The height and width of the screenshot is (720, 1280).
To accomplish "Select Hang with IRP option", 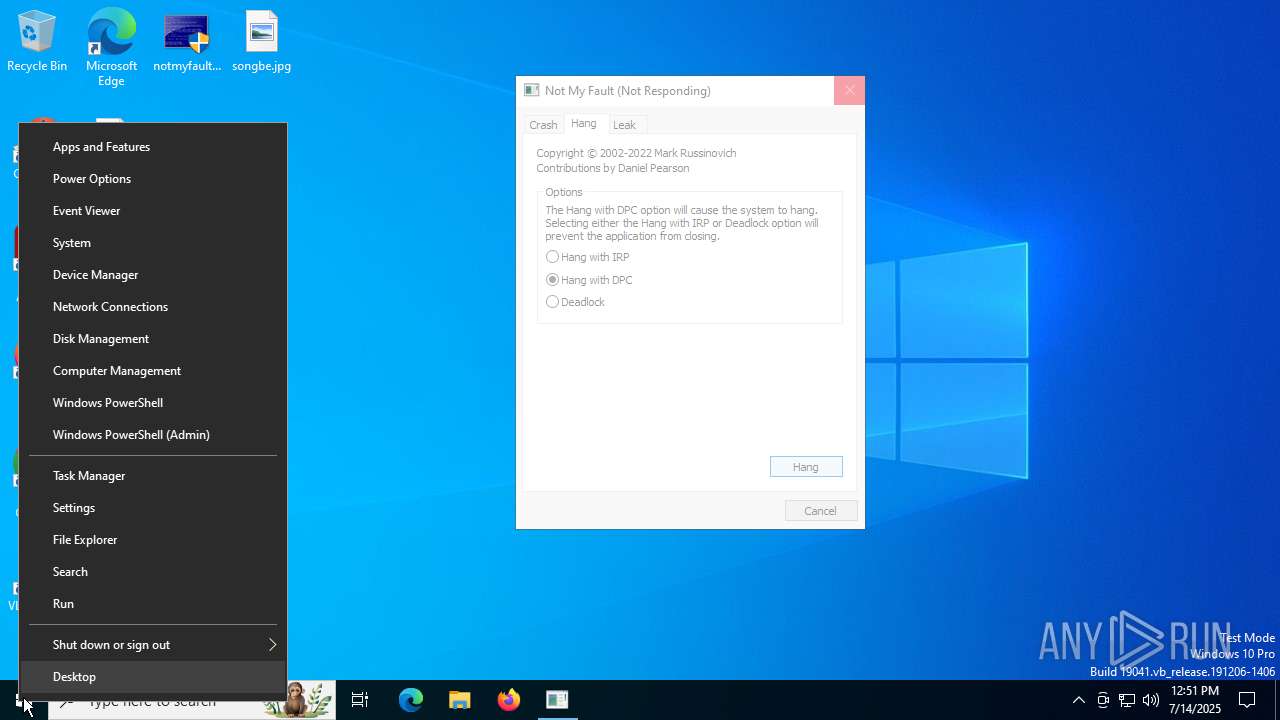I will coord(588,257).
